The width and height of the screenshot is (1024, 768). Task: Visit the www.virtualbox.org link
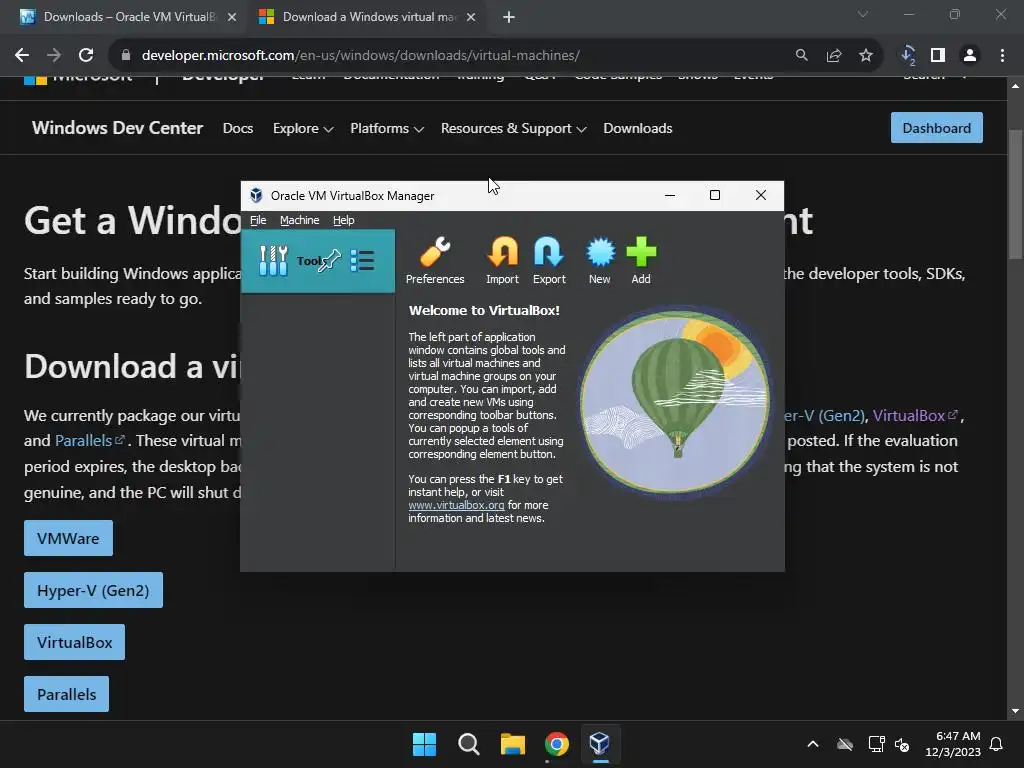tap(456, 505)
